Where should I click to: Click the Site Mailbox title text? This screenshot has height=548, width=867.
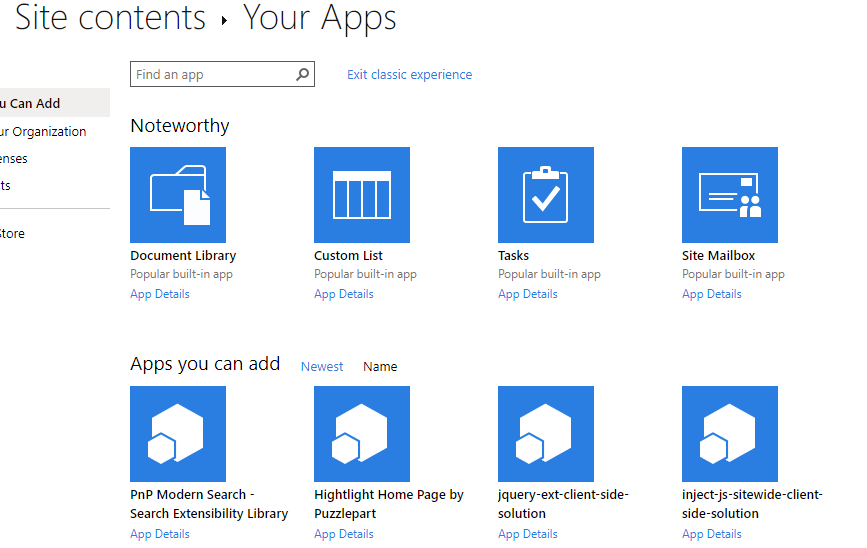coord(718,255)
